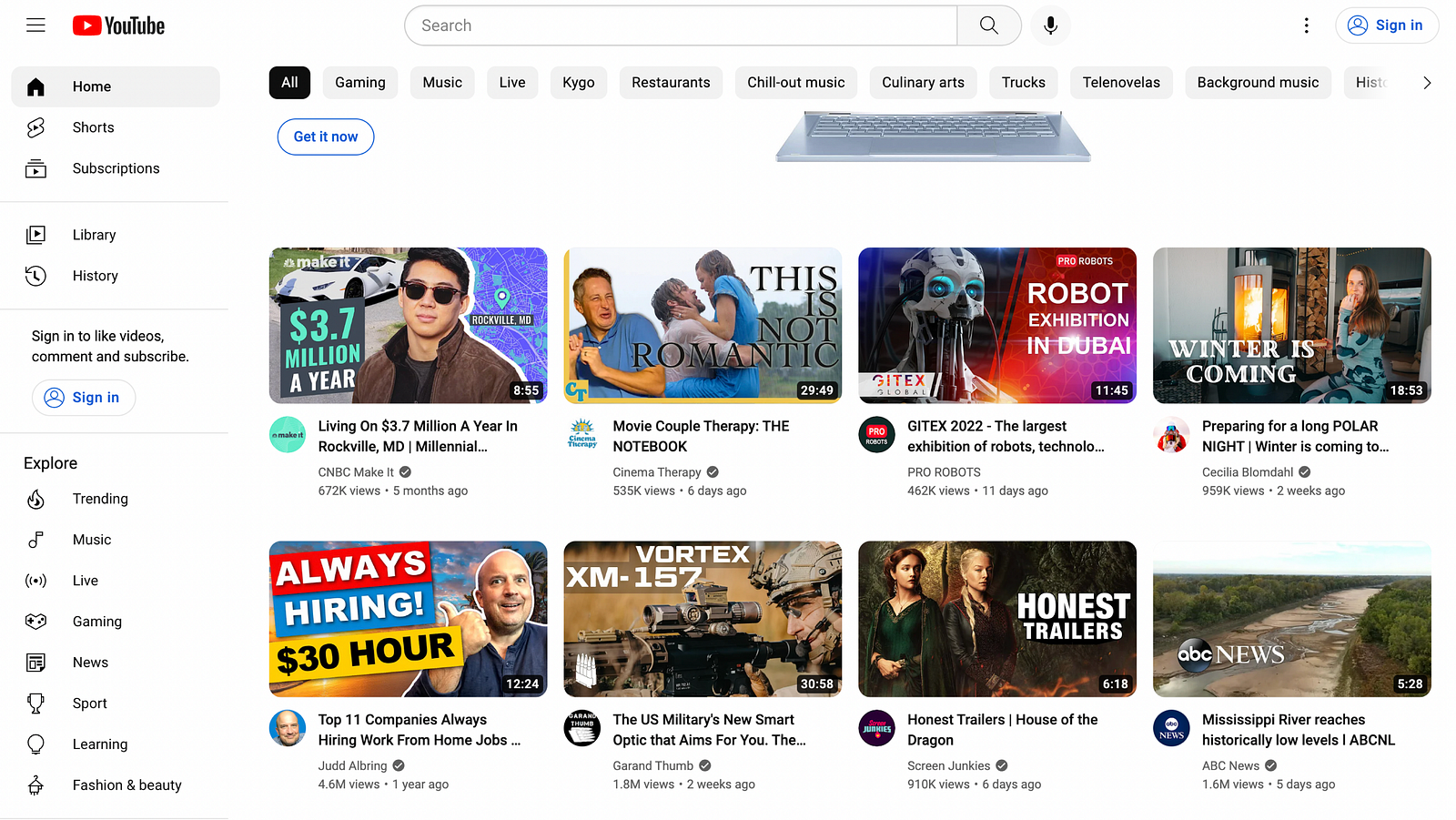The height and width of the screenshot is (820, 1456).
Task: Open Music note icon in Explore
Action: click(35, 540)
